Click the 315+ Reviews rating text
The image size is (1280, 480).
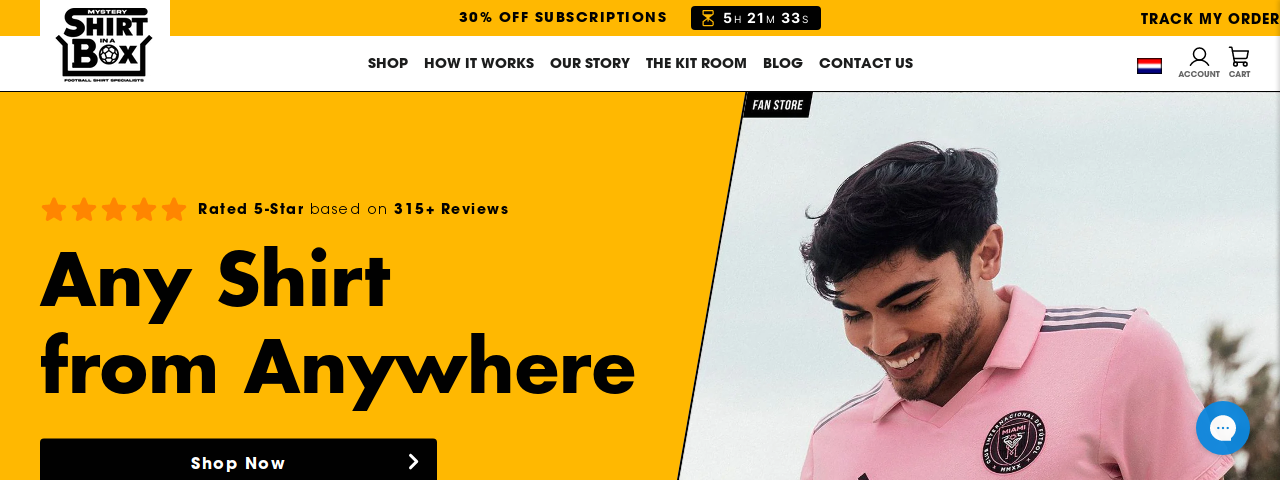[451, 209]
